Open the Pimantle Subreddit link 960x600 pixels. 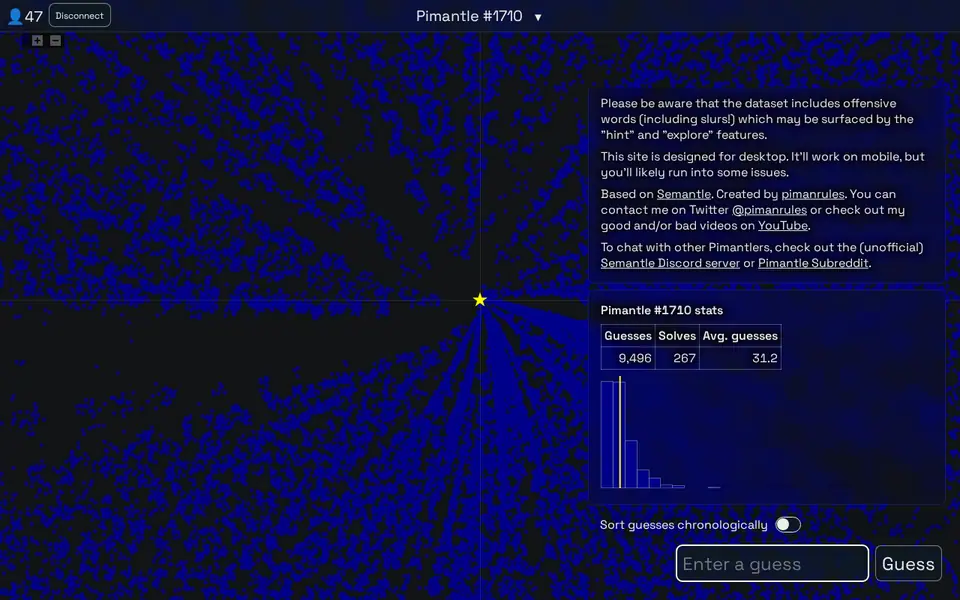(813, 263)
